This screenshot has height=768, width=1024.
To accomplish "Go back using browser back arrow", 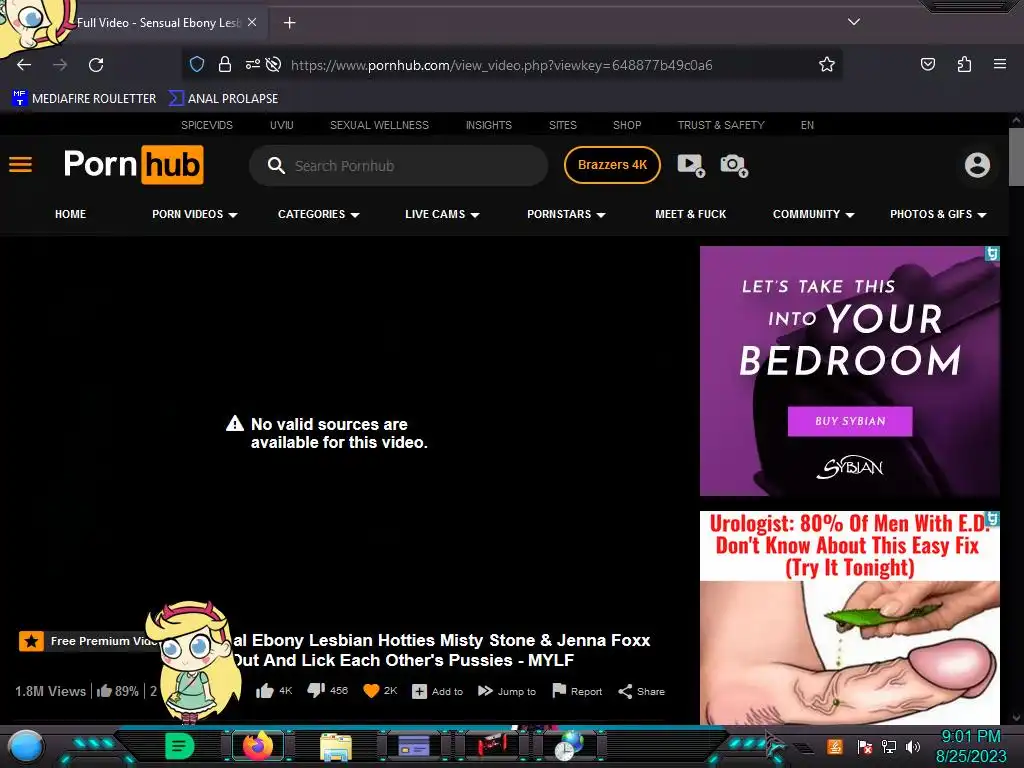I will click(x=24, y=65).
